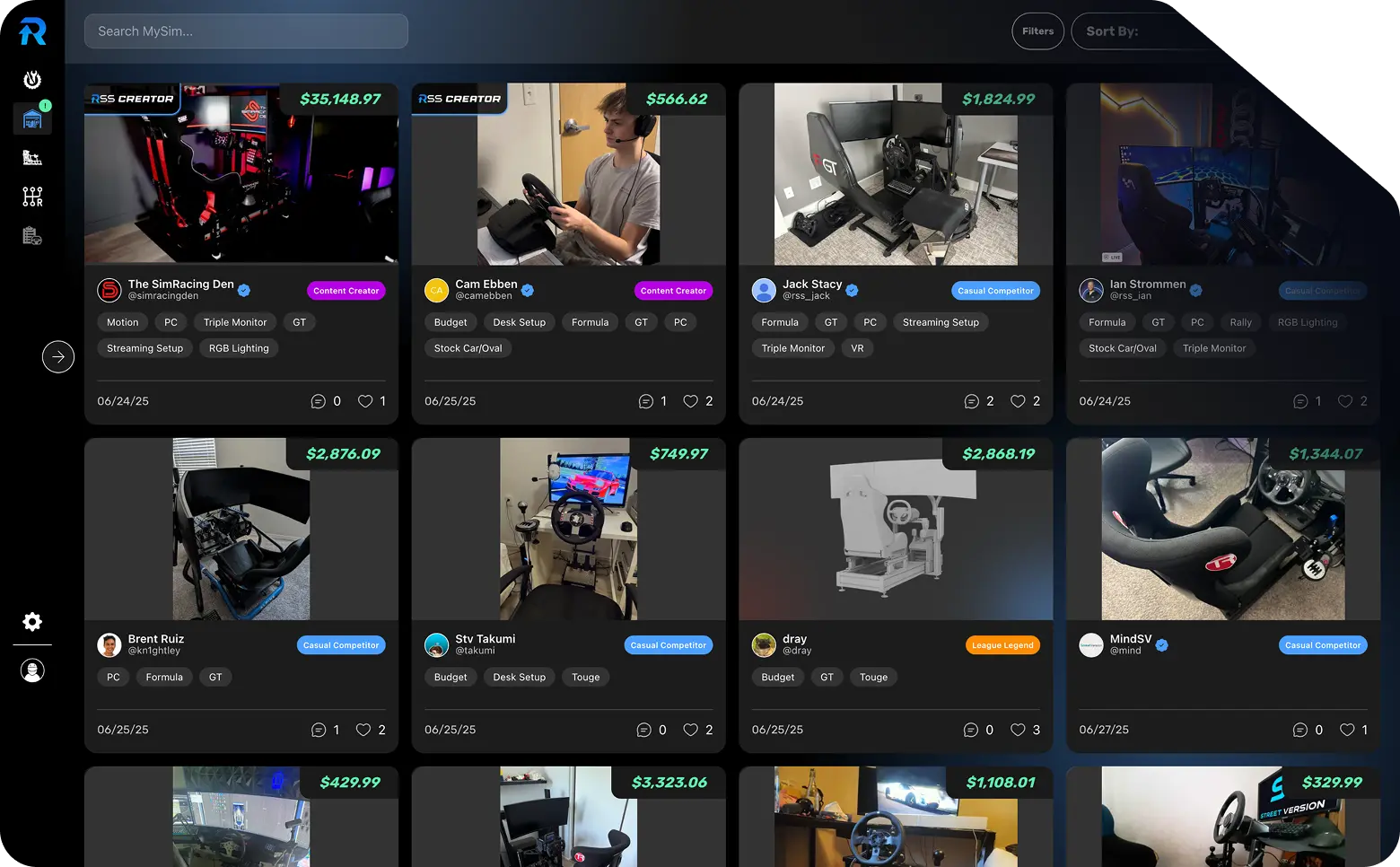Open The SimRacing Den profile name
Image resolution: width=1400 pixels, height=867 pixels.
[x=180, y=284]
